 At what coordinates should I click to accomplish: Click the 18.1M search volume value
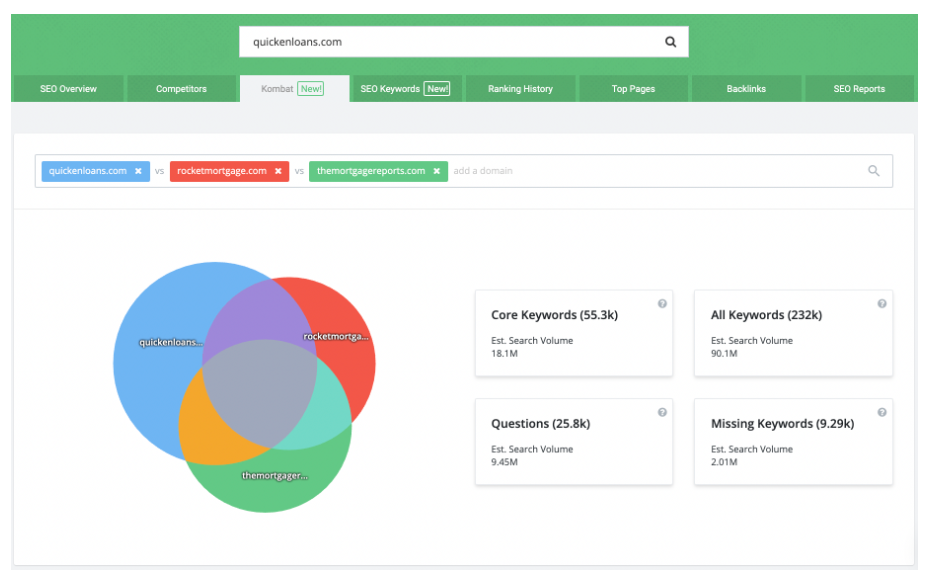[x=504, y=353]
